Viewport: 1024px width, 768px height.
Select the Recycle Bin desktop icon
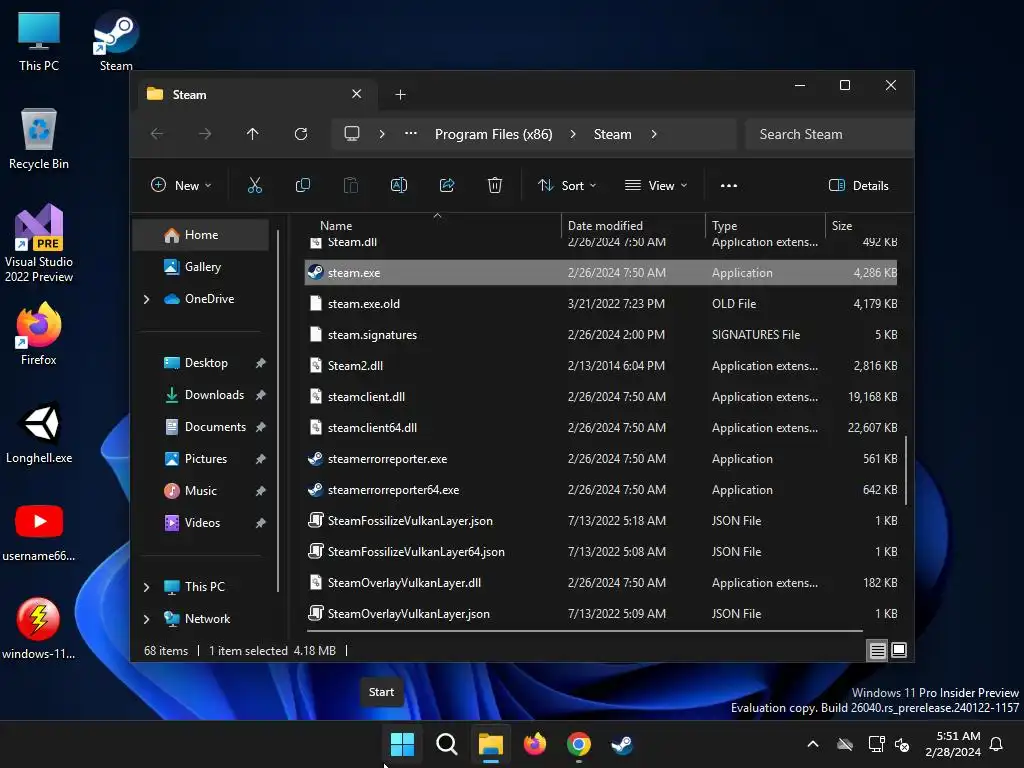pyautogui.click(x=39, y=139)
